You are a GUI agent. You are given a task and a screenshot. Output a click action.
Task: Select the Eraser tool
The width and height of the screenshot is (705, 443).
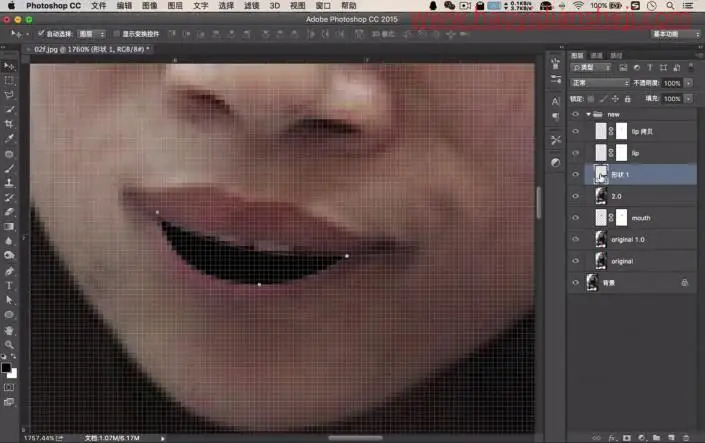coord(9,212)
